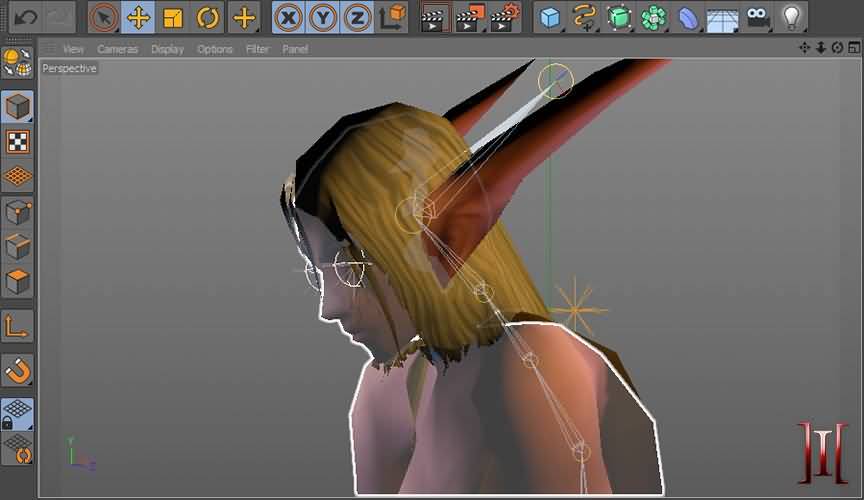Select the Scale tool
The image size is (864, 500).
(x=172, y=18)
